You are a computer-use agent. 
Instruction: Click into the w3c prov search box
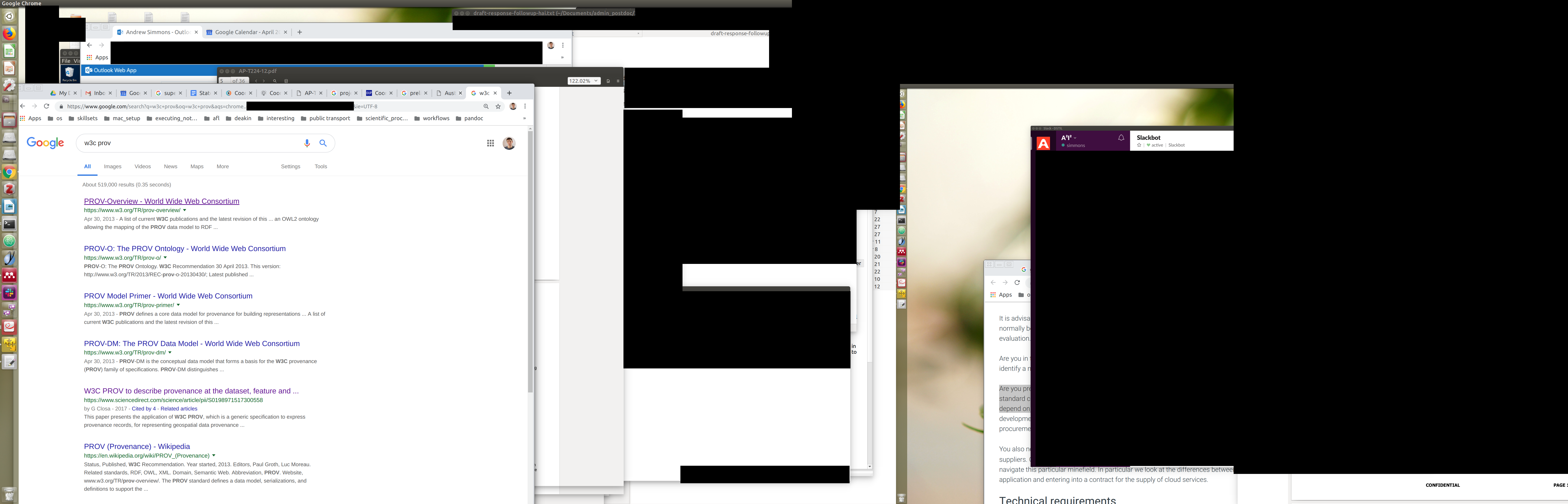[x=189, y=143]
